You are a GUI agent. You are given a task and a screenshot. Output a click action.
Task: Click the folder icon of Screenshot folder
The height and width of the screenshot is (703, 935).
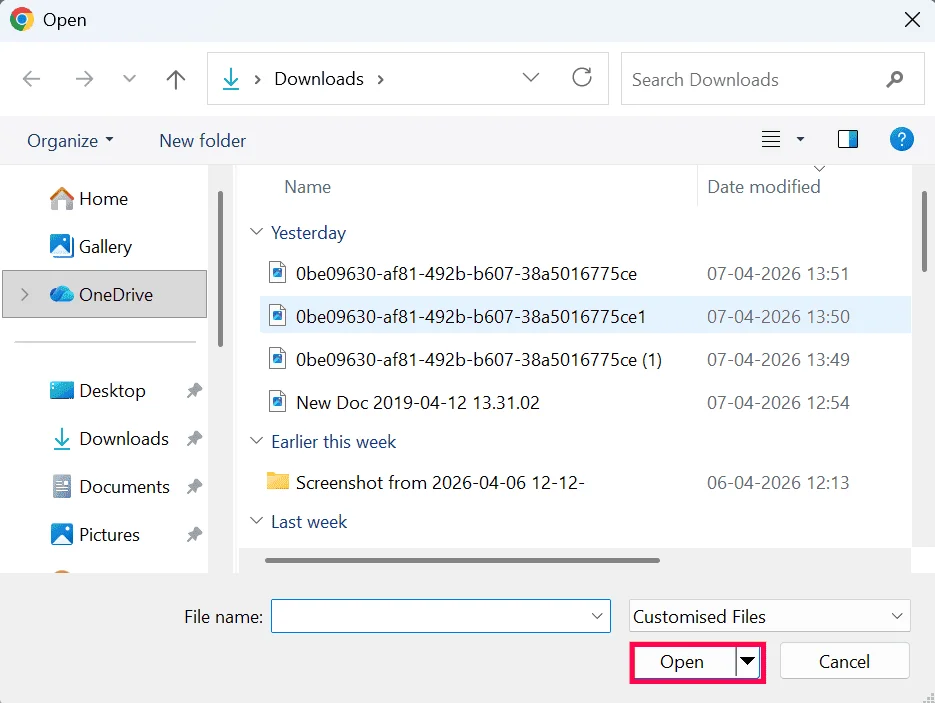tap(277, 481)
